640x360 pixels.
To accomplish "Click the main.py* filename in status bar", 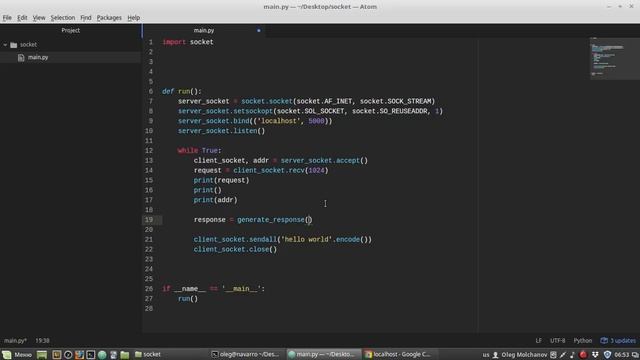I will click(x=15, y=340).
